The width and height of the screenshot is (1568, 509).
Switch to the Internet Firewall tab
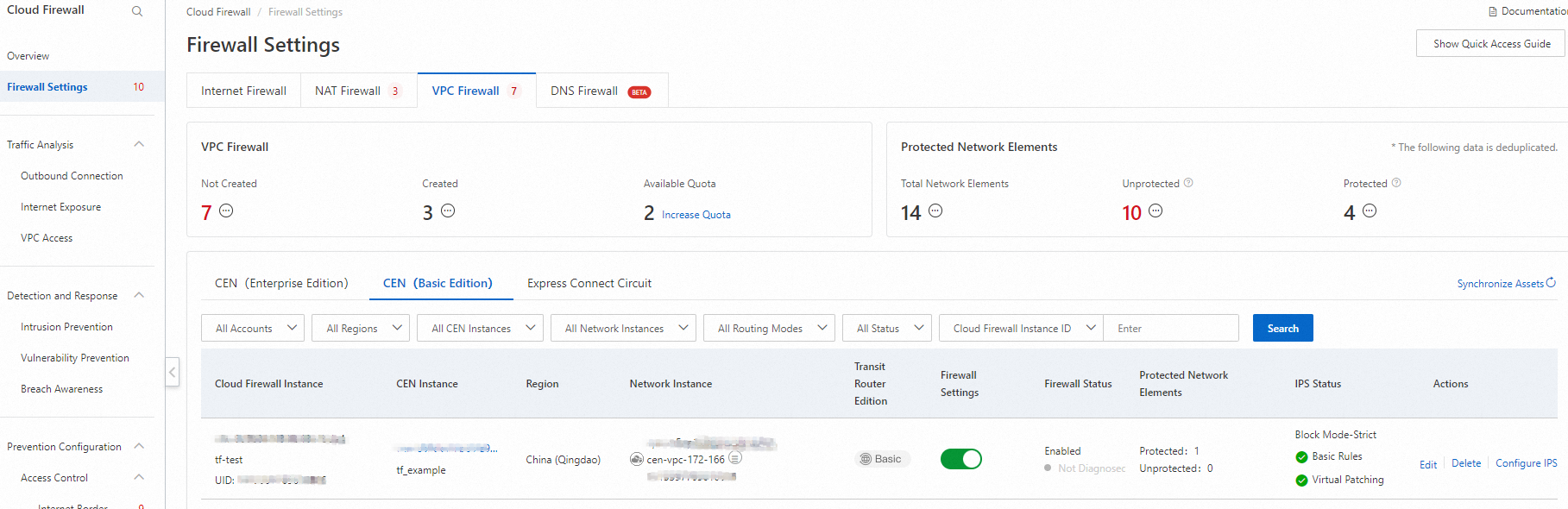(x=243, y=91)
